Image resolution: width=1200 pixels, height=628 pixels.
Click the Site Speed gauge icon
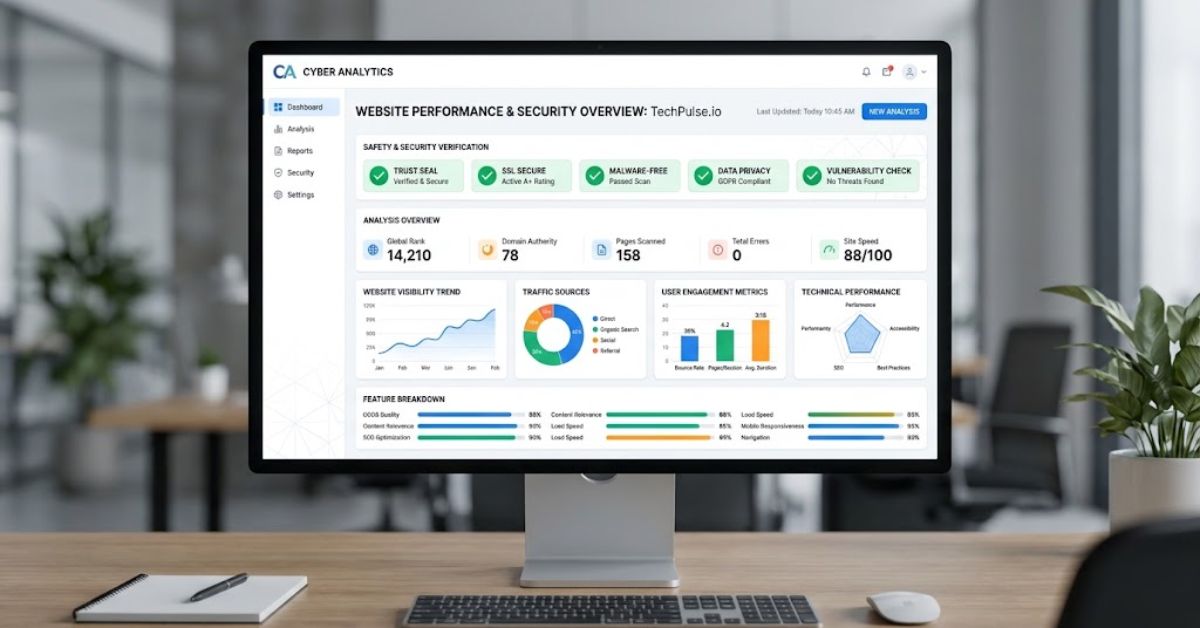point(828,249)
